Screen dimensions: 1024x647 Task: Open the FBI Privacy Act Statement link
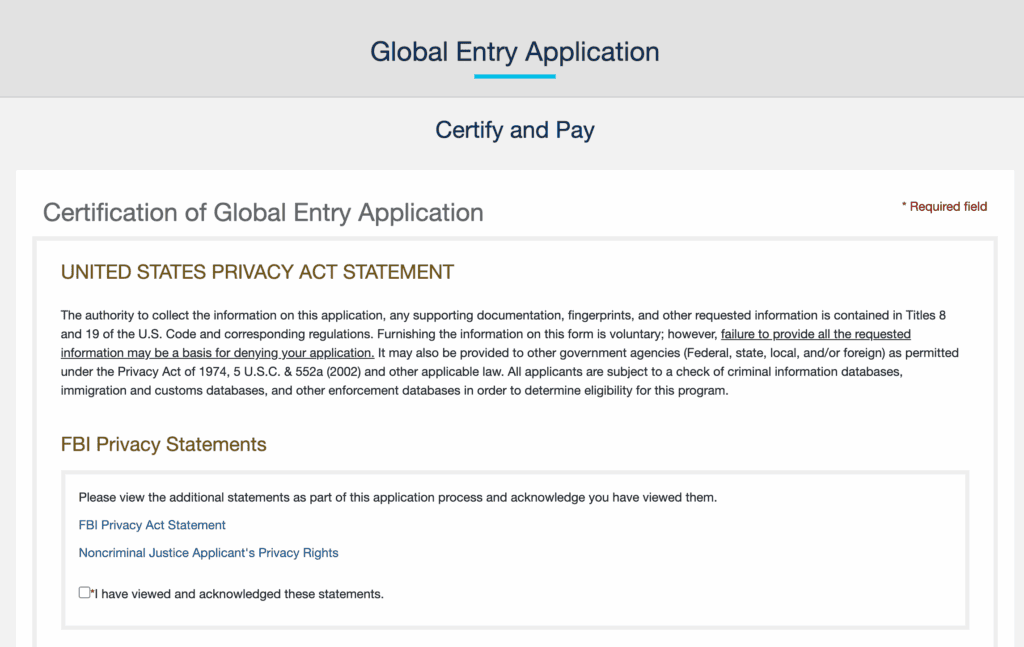[151, 524]
